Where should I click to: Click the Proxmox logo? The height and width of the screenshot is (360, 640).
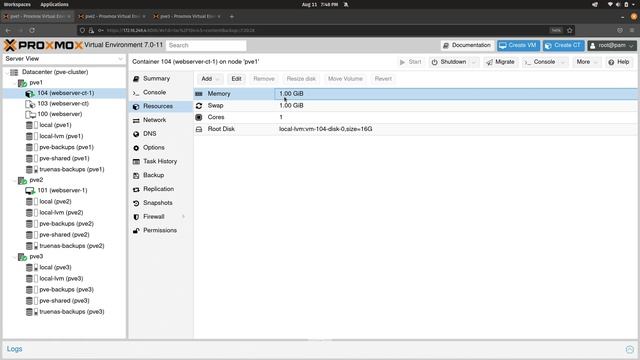click(43, 45)
